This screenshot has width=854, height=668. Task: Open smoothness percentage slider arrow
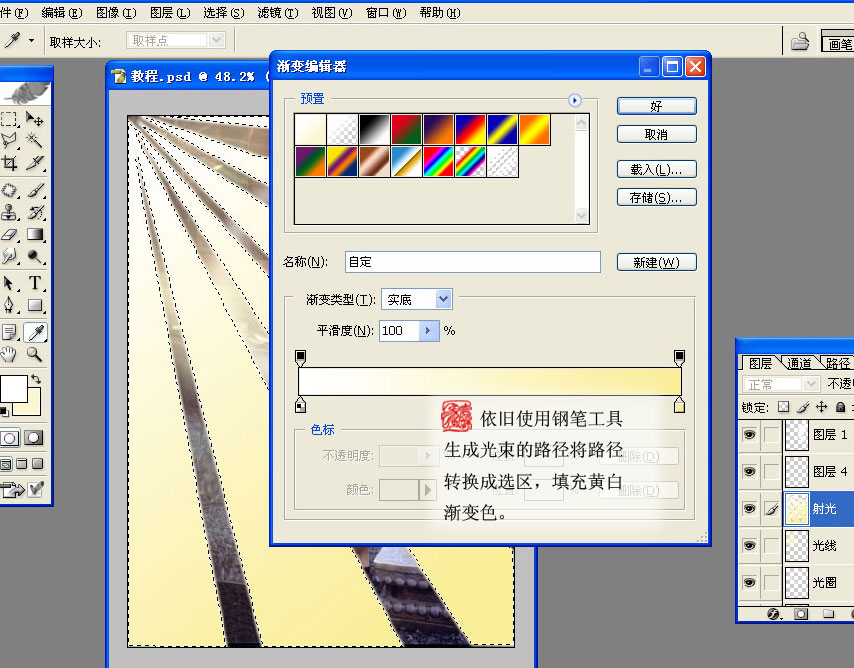pos(429,331)
